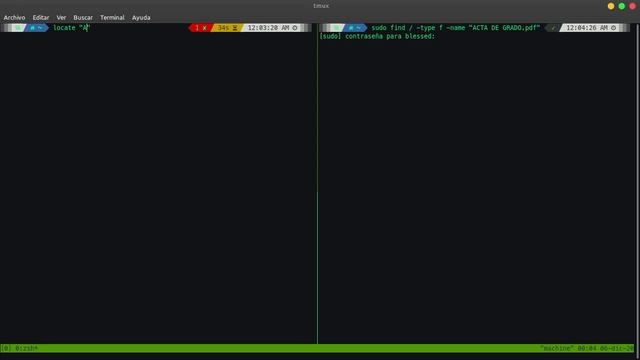Click the home icon in left pane prompt

[33, 28]
